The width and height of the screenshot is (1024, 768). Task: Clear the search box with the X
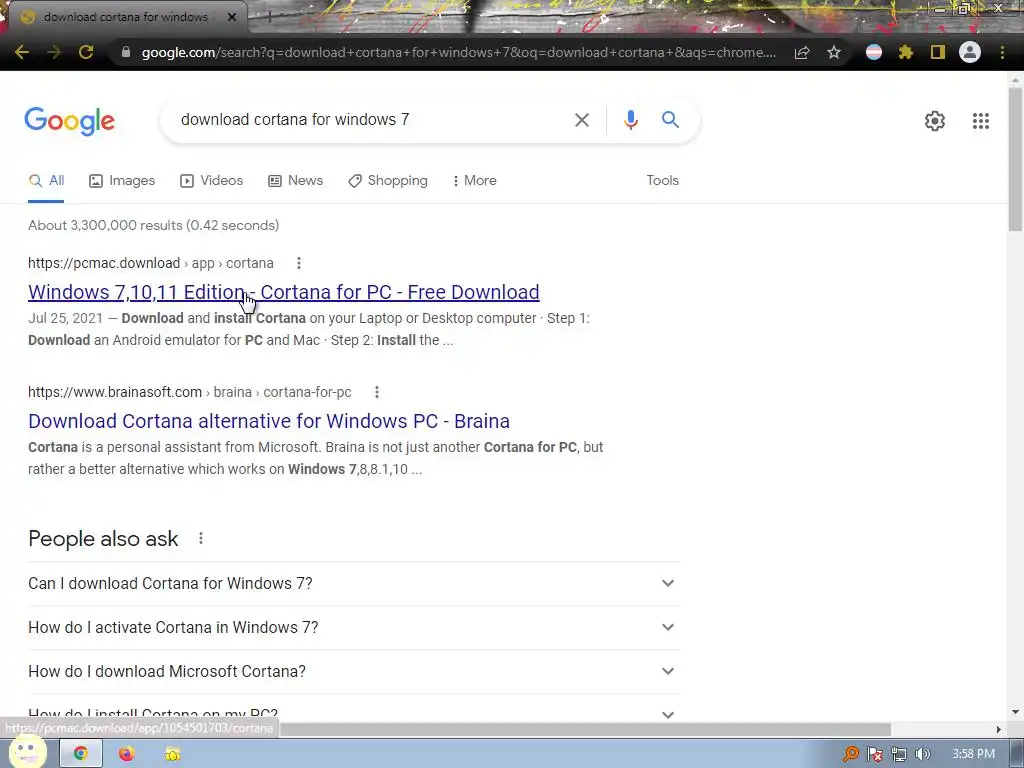581,120
